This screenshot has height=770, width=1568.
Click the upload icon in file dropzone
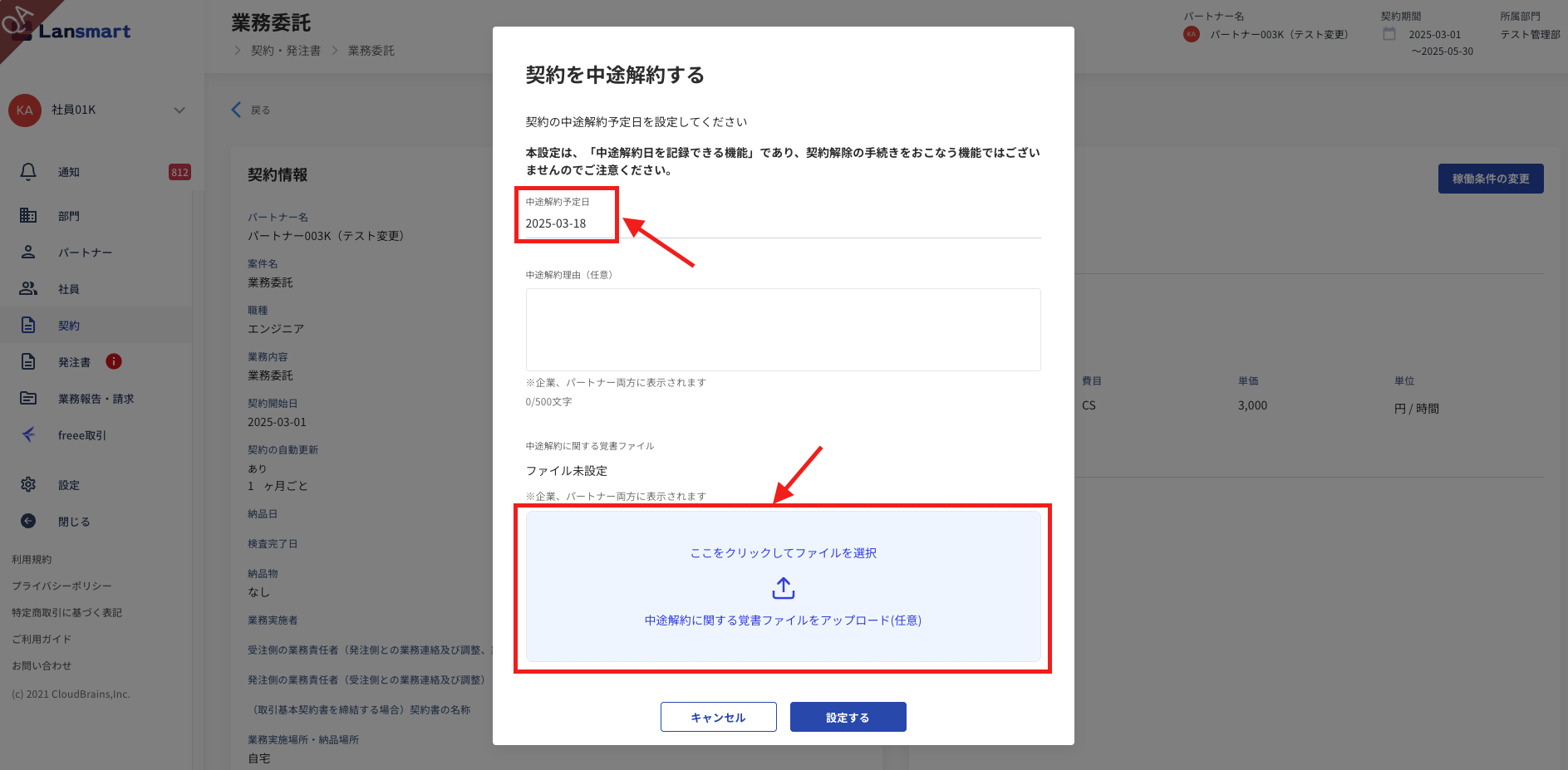pos(783,588)
